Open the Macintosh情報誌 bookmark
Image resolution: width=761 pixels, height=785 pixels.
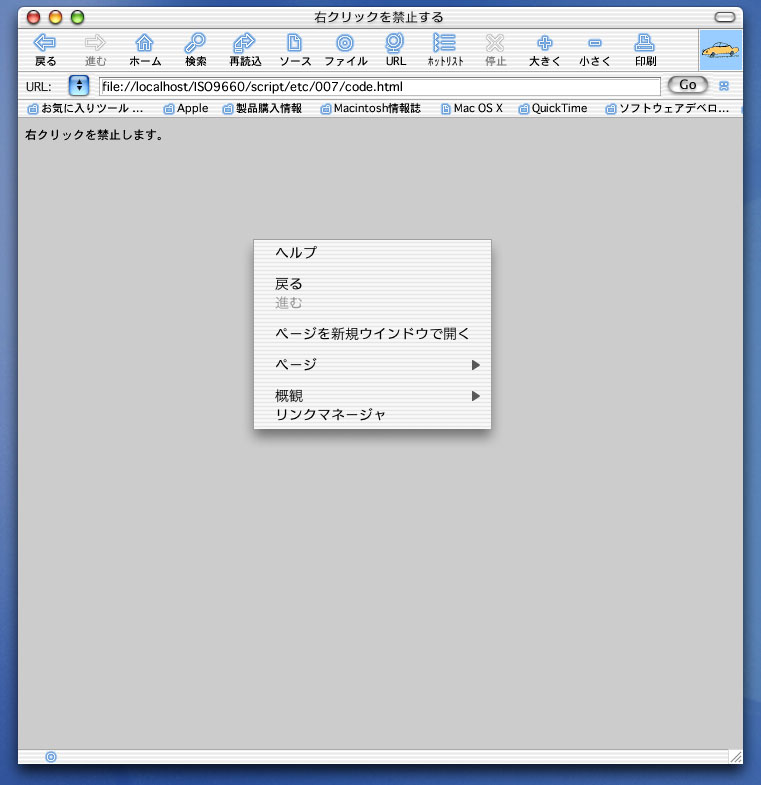(x=371, y=109)
